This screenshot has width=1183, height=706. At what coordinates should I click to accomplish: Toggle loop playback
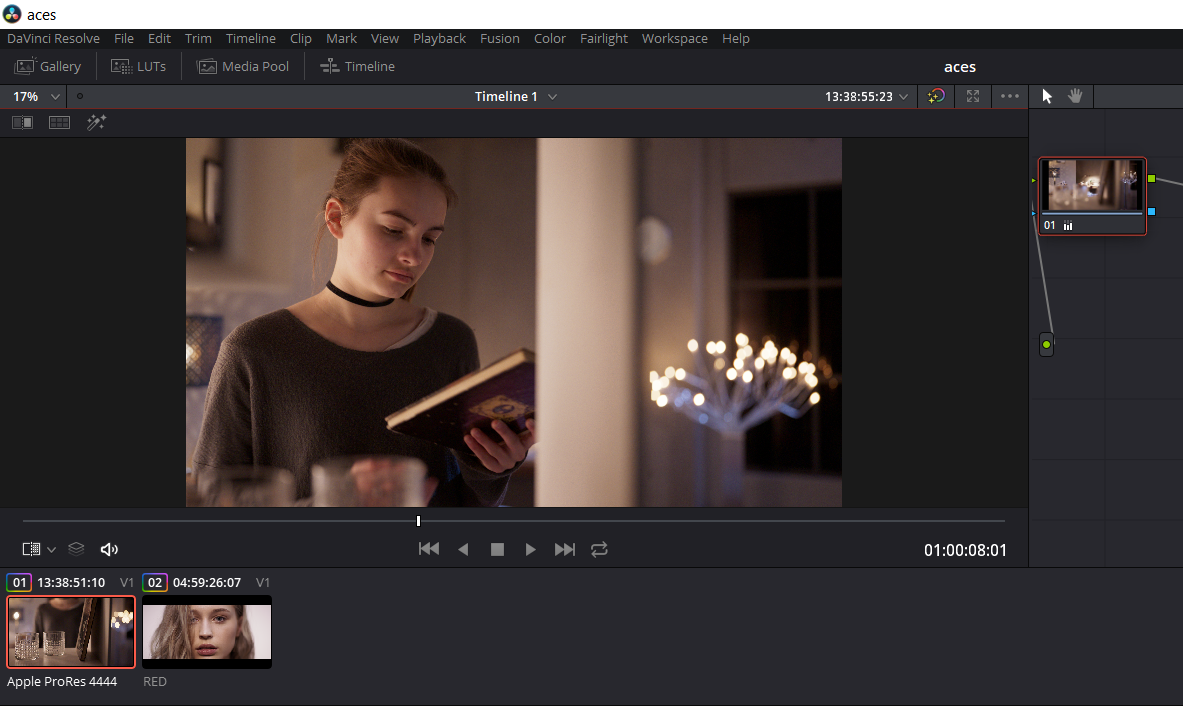599,549
